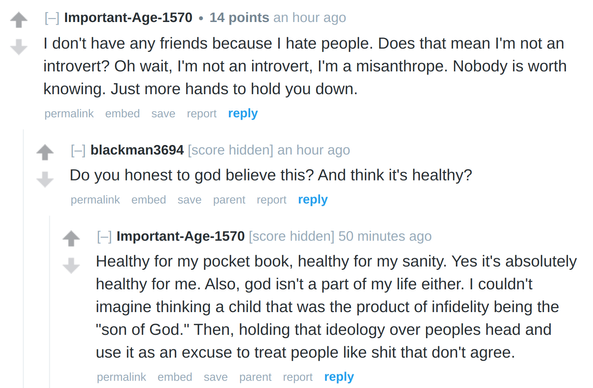Image resolution: width=593 pixels, height=388 pixels.
Task: Save the top comment
Action: 163,113
